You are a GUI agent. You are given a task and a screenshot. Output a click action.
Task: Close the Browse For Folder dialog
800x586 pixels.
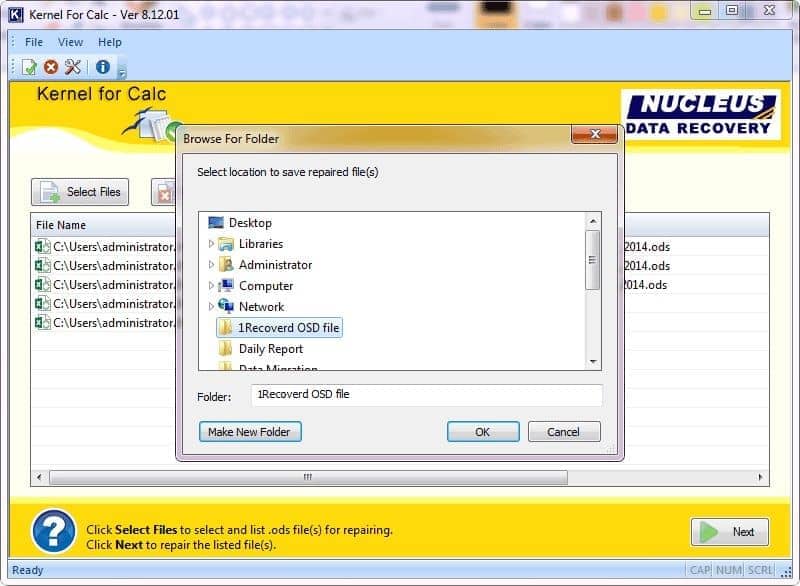tap(594, 134)
